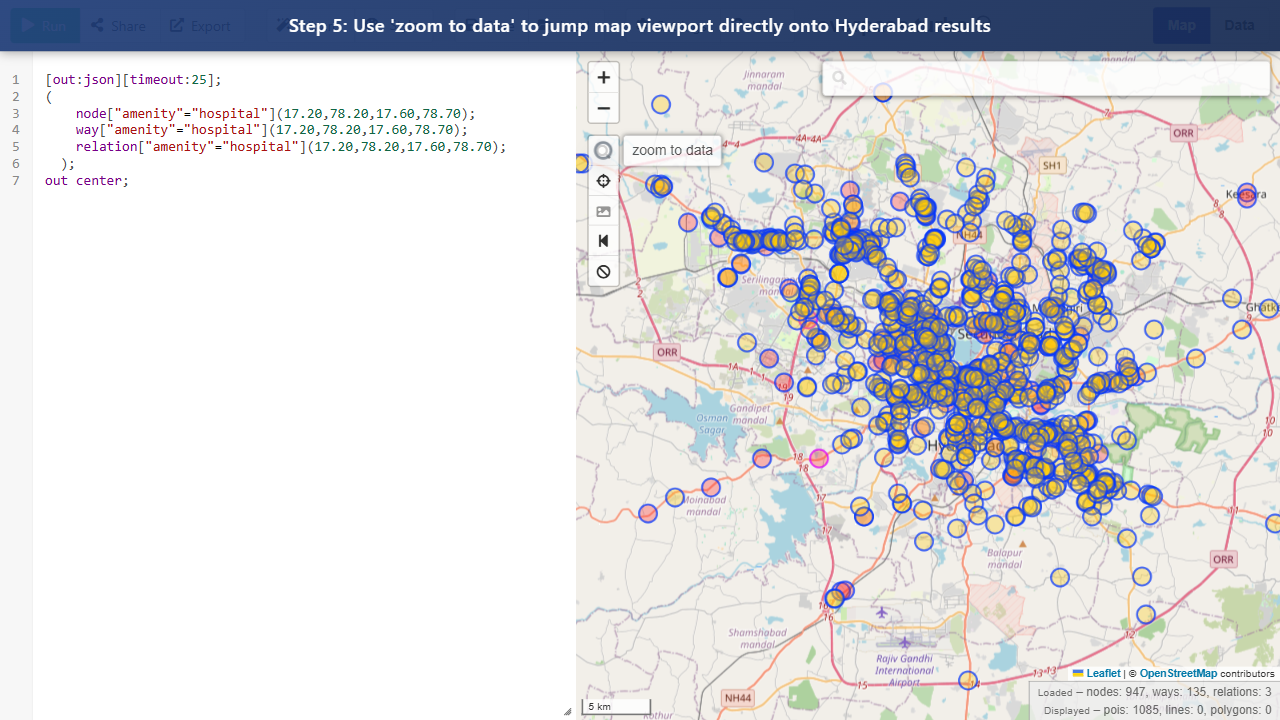Viewport: 1280px width, 720px height.
Task: Open the Leaflet attribution link
Action: (1102, 673)
